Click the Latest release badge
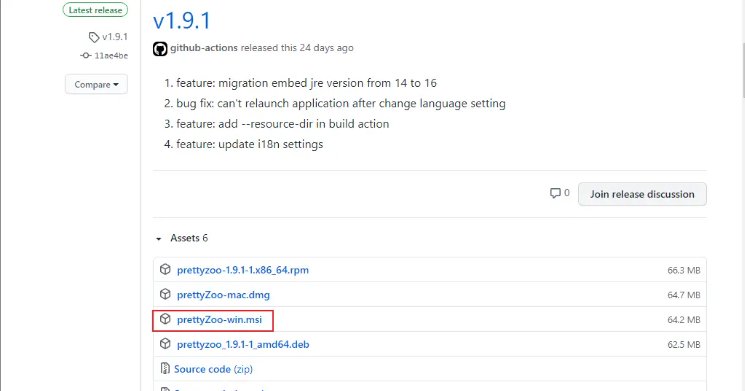Image resolution: width=745 pixels, height=391 pixels. coord(95,10)
